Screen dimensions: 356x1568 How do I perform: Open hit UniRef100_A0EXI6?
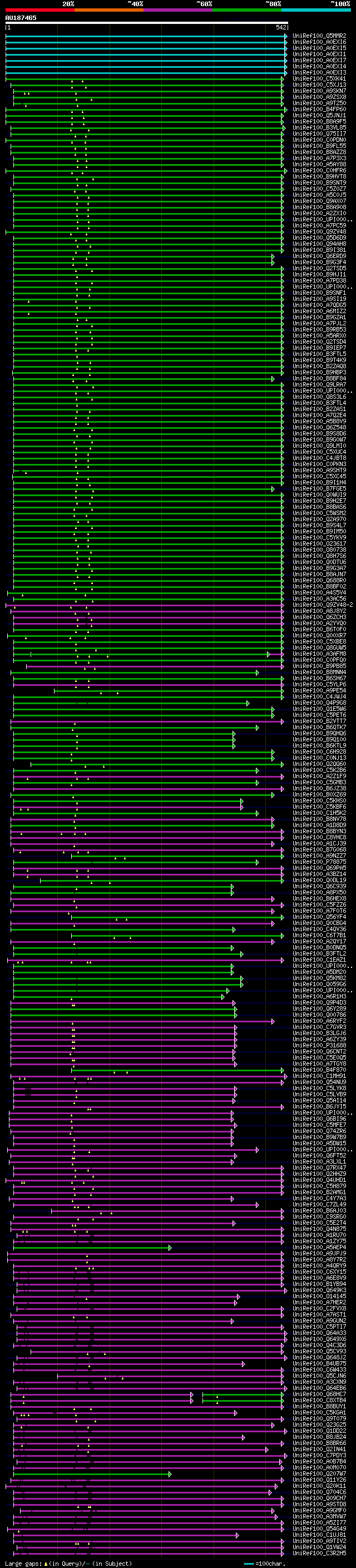(x=319, y=42)
